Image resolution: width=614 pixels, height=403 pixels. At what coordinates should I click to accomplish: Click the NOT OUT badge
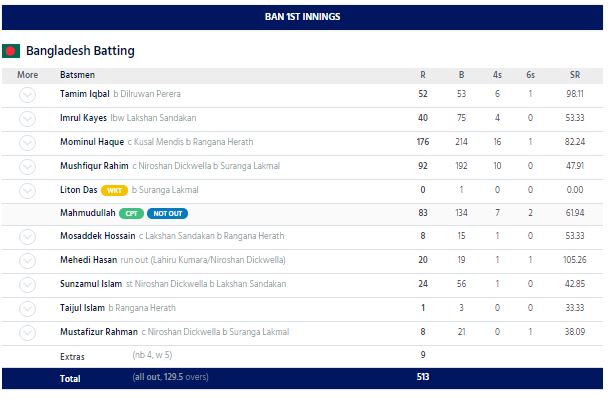pyautogui.click(x=168, y=214)
